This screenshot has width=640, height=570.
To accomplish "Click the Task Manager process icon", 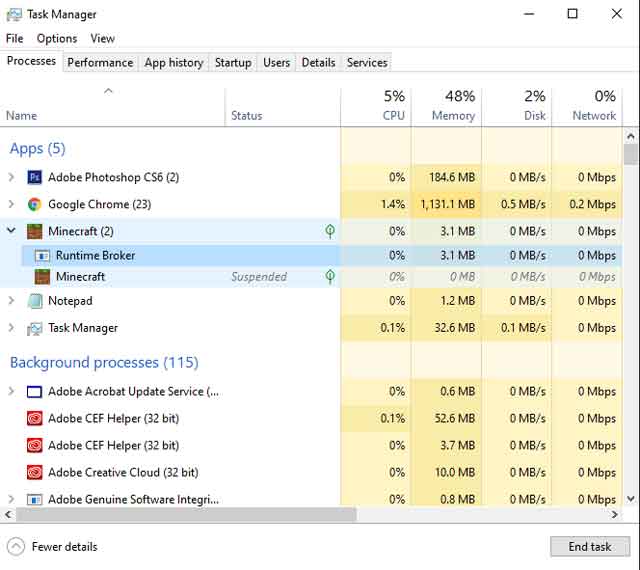I will [34, 328].
